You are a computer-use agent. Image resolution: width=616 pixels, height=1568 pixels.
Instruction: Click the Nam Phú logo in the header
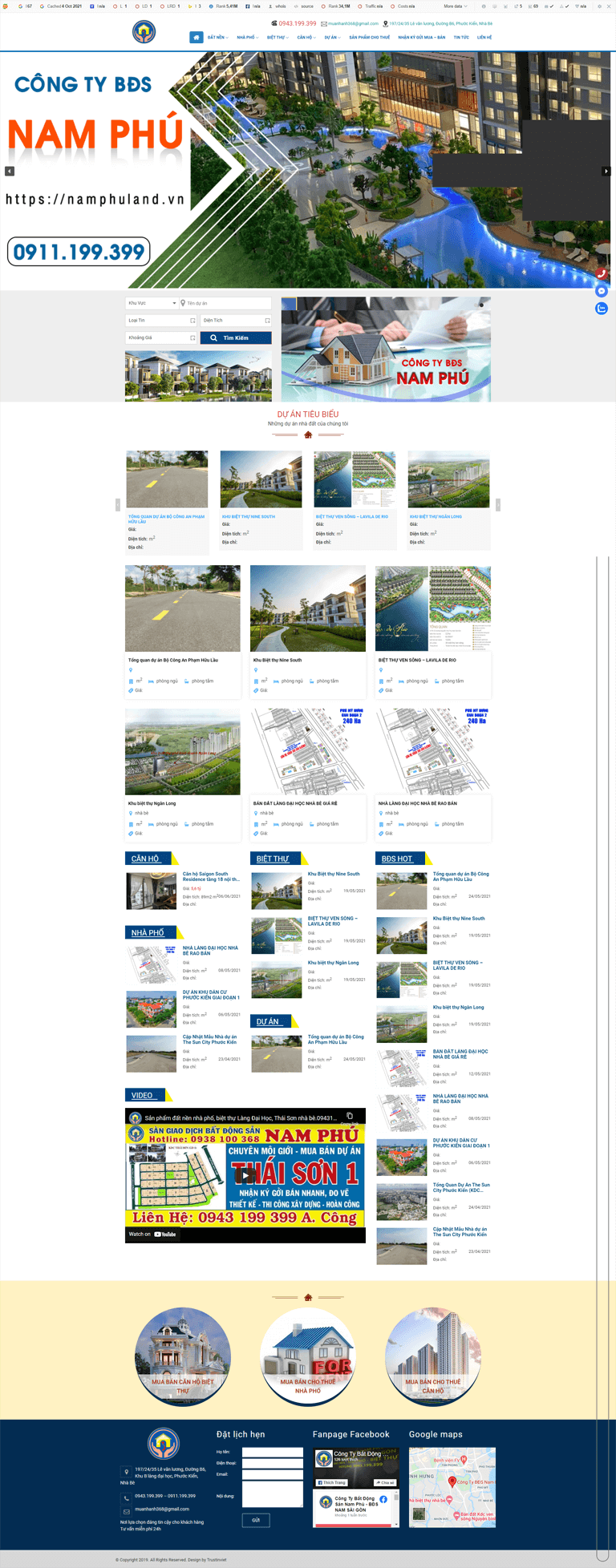coord(144,32)
